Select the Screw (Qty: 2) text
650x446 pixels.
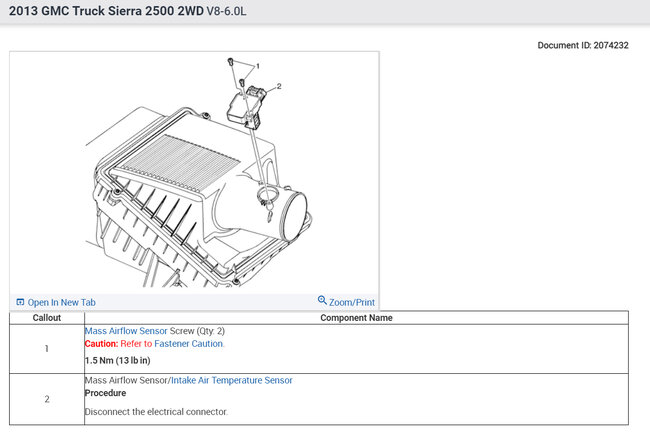(x=197, y=331)
